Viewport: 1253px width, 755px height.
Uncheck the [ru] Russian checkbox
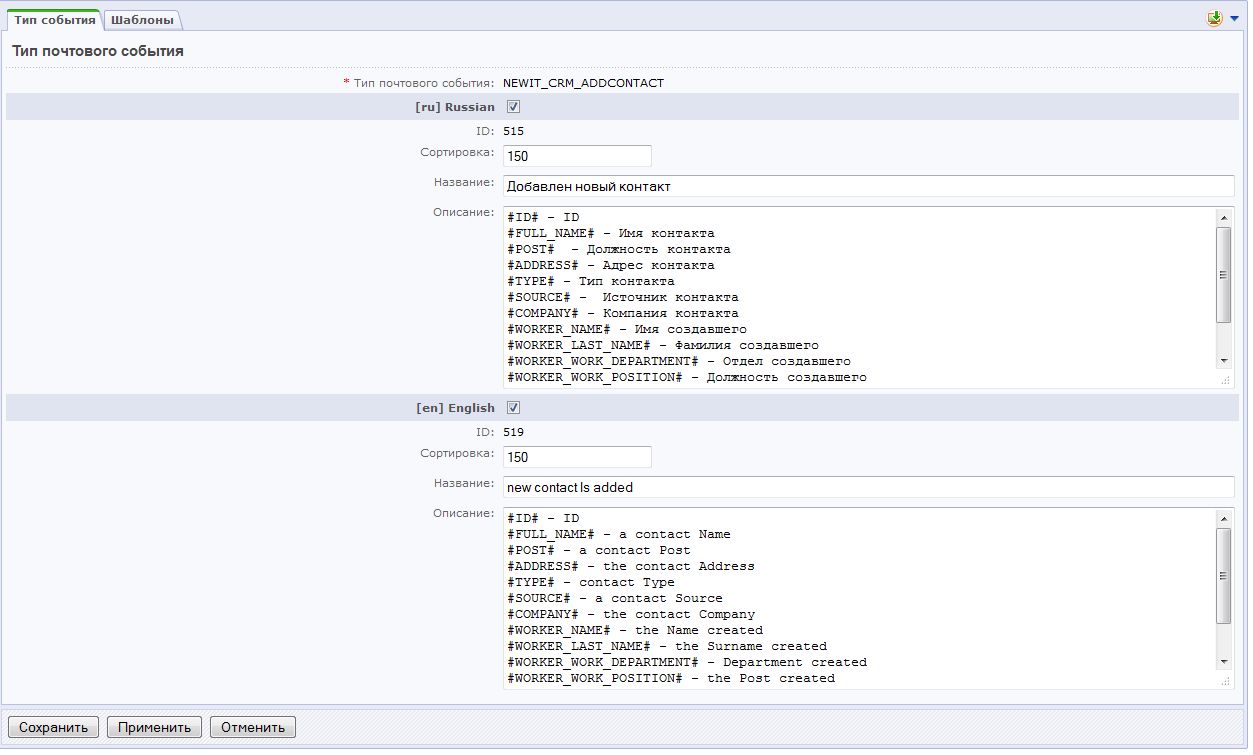coord(513,107)
